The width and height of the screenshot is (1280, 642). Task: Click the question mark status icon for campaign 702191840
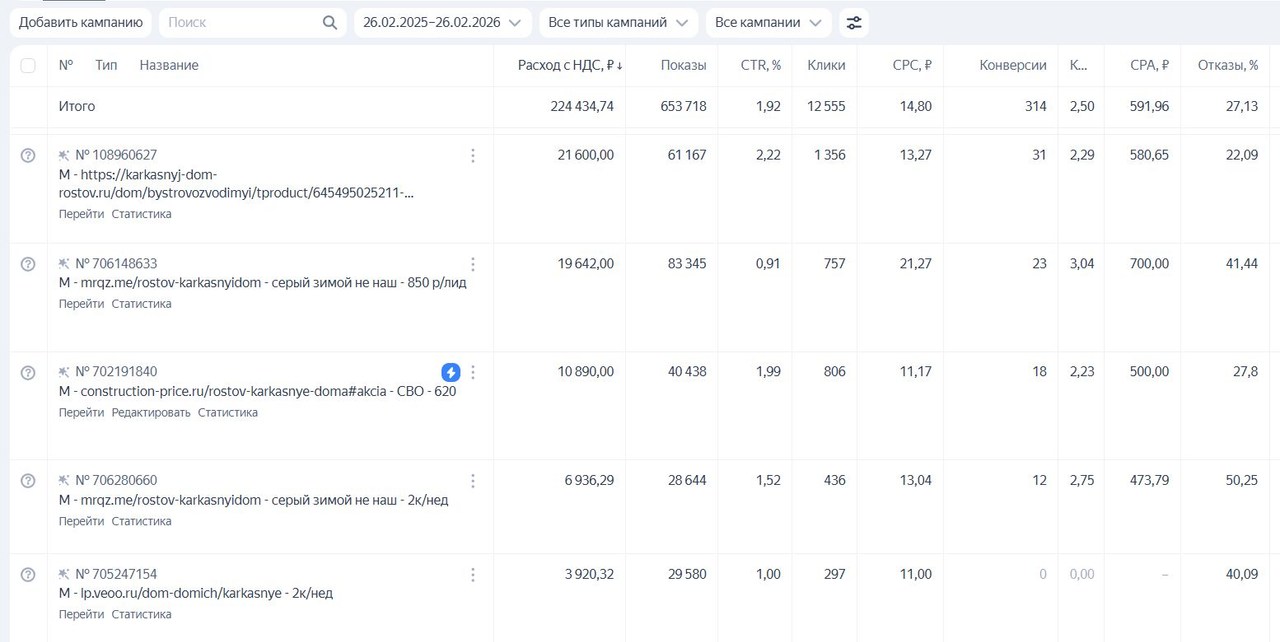point(28,372)
